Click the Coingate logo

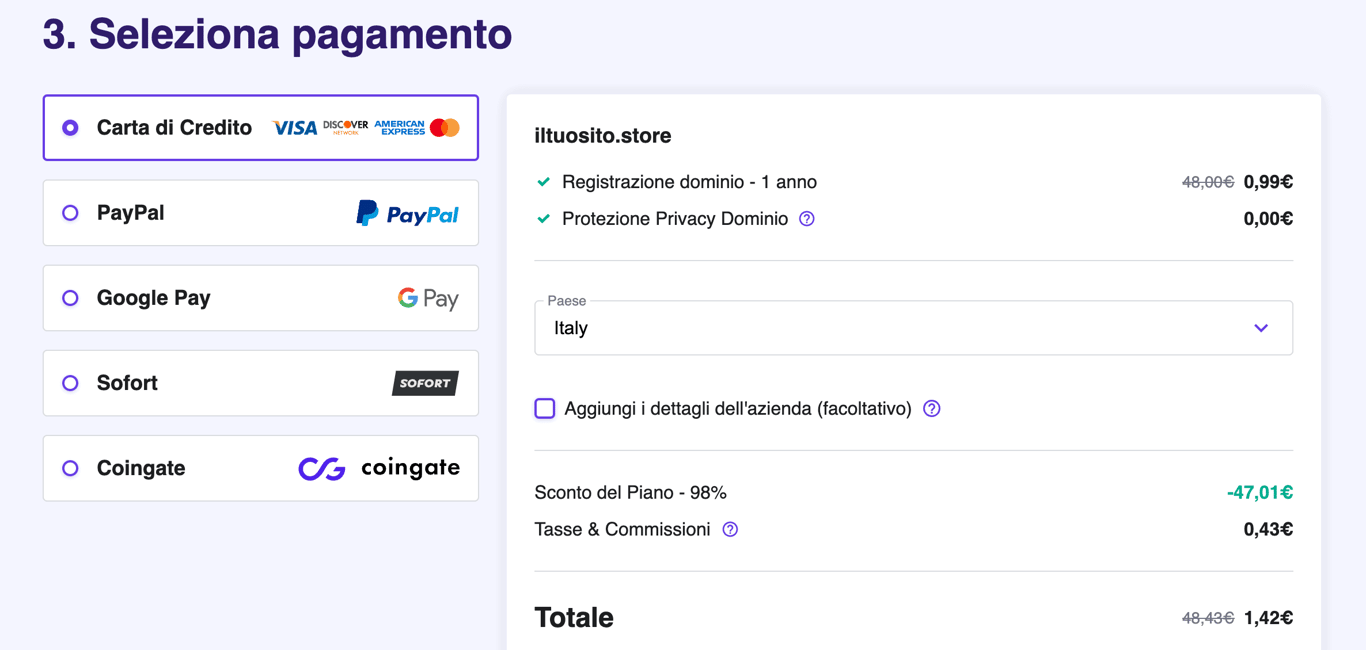pyautogui.click(x=378, y=467)
